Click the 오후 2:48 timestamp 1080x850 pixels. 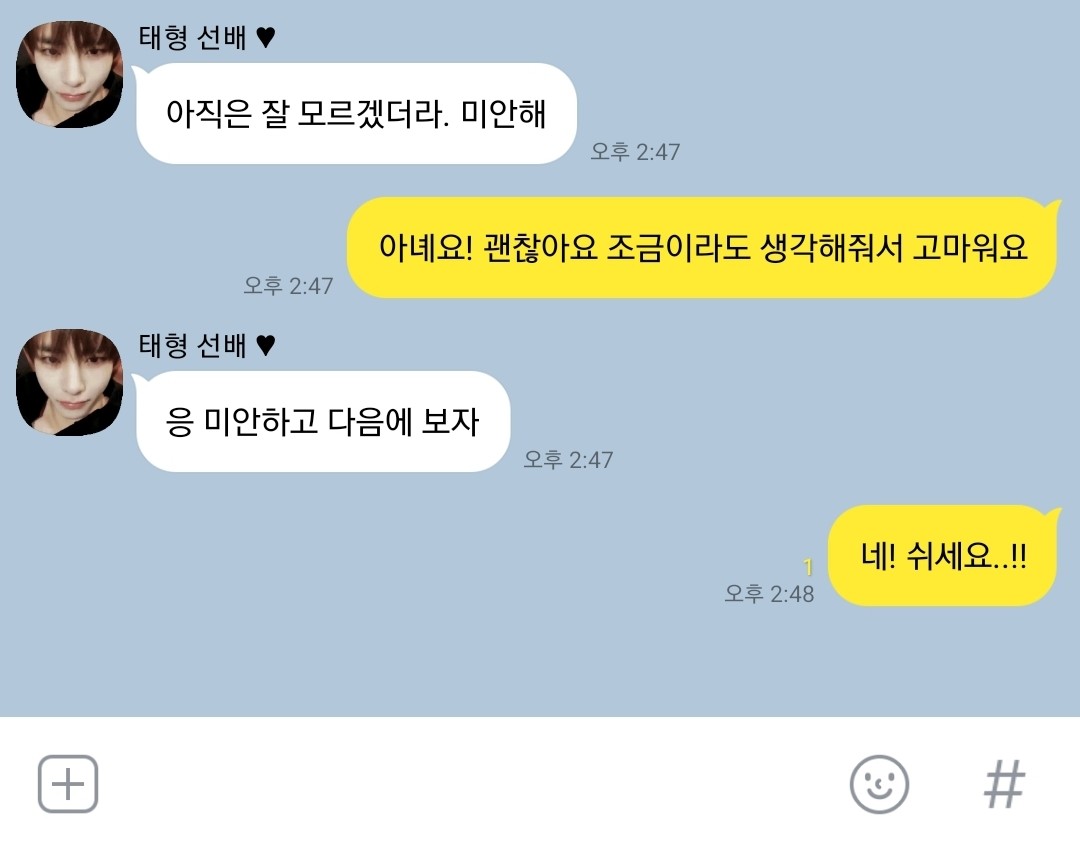(769, 593)
